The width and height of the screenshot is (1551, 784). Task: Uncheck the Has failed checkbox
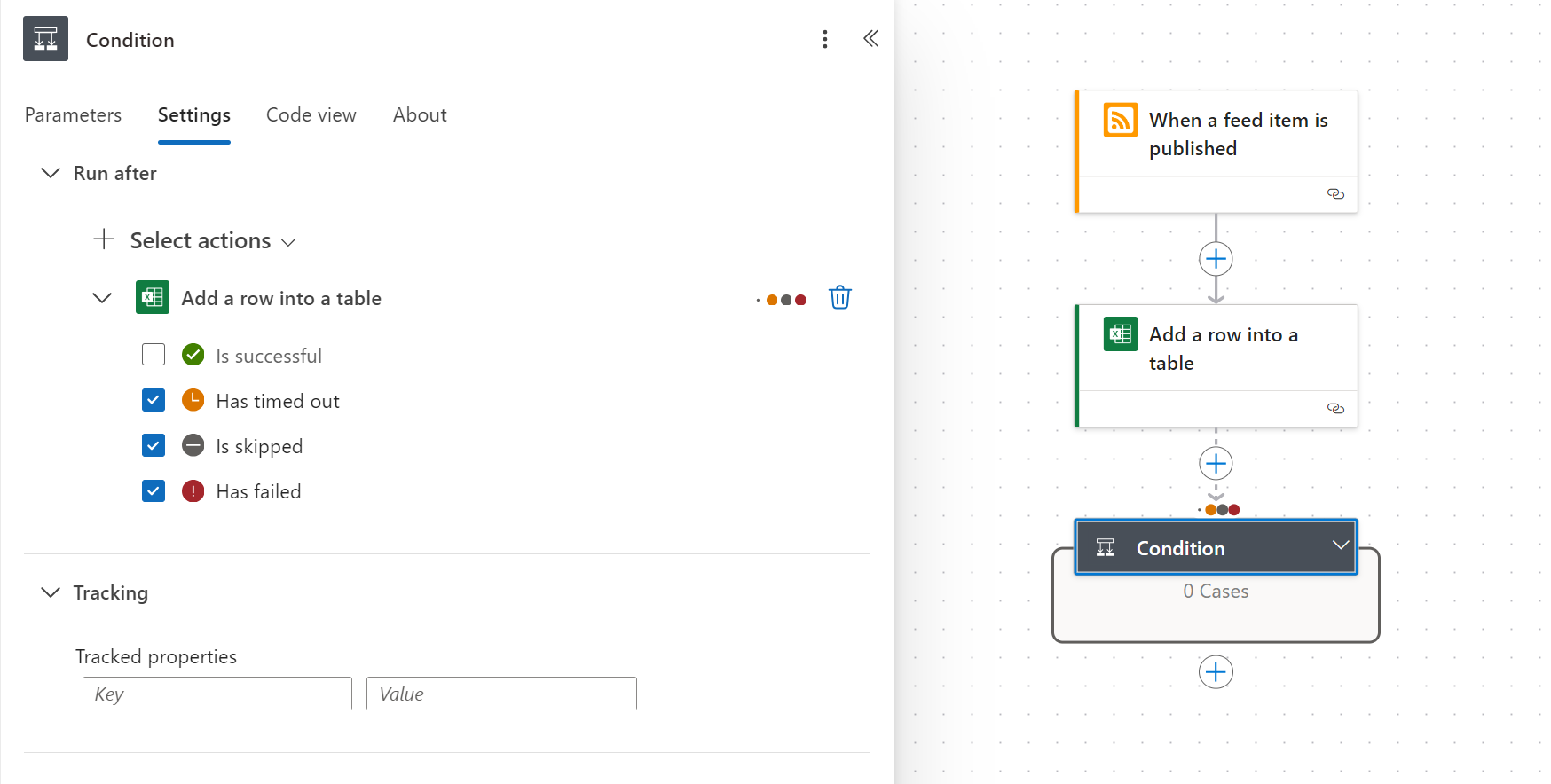coord(154,490)
